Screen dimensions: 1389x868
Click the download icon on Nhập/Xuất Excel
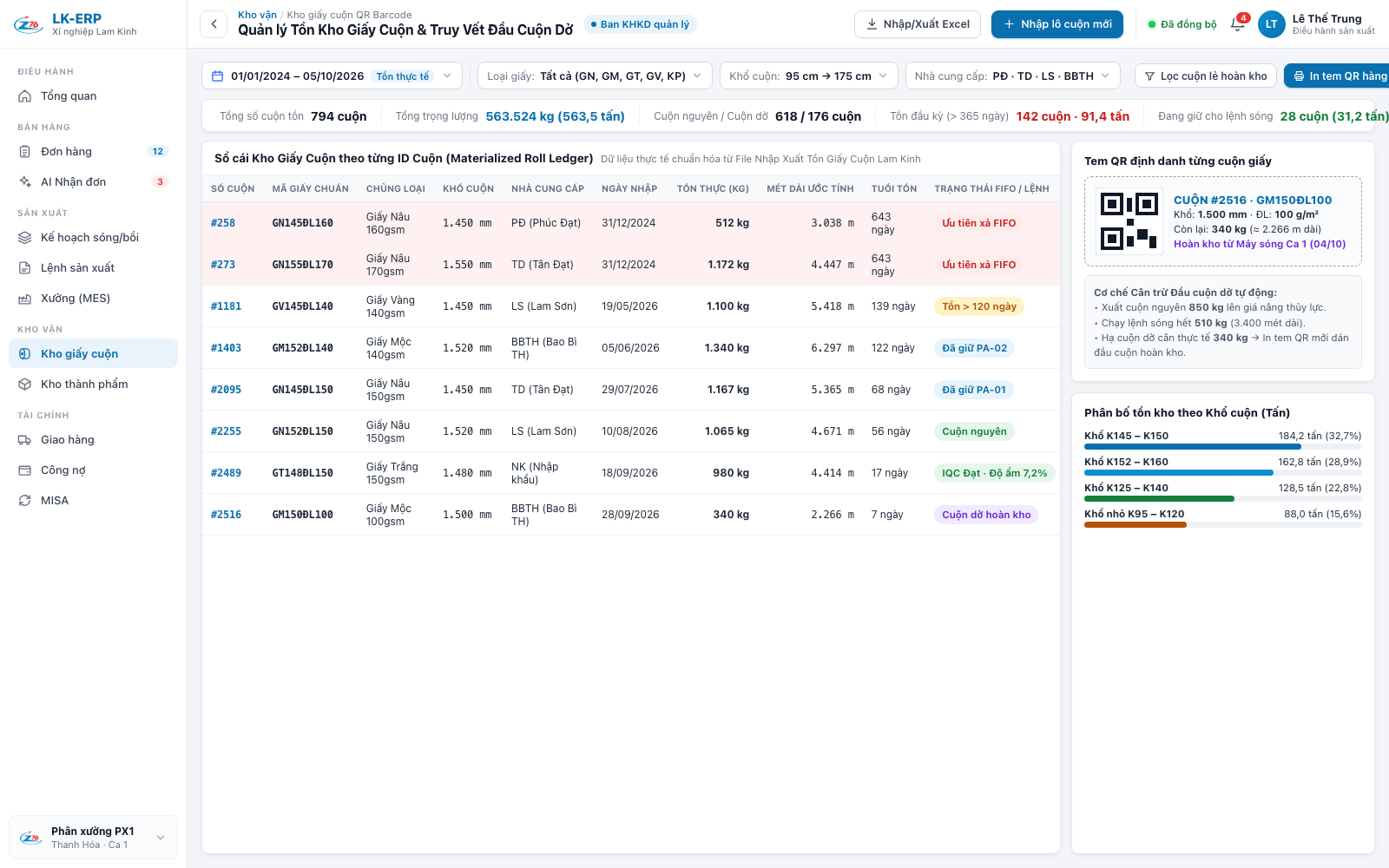coord(872,24)
